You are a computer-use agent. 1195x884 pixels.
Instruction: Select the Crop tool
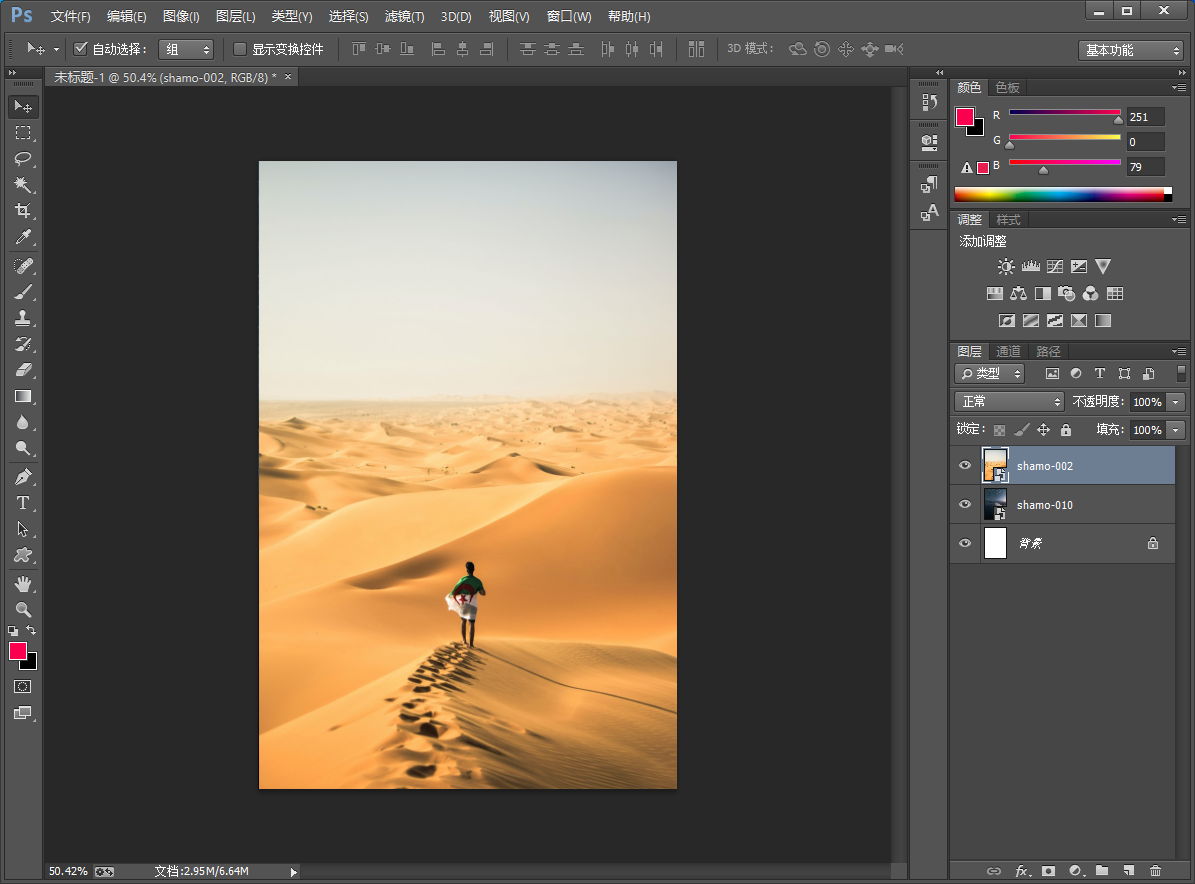[23, 210]
